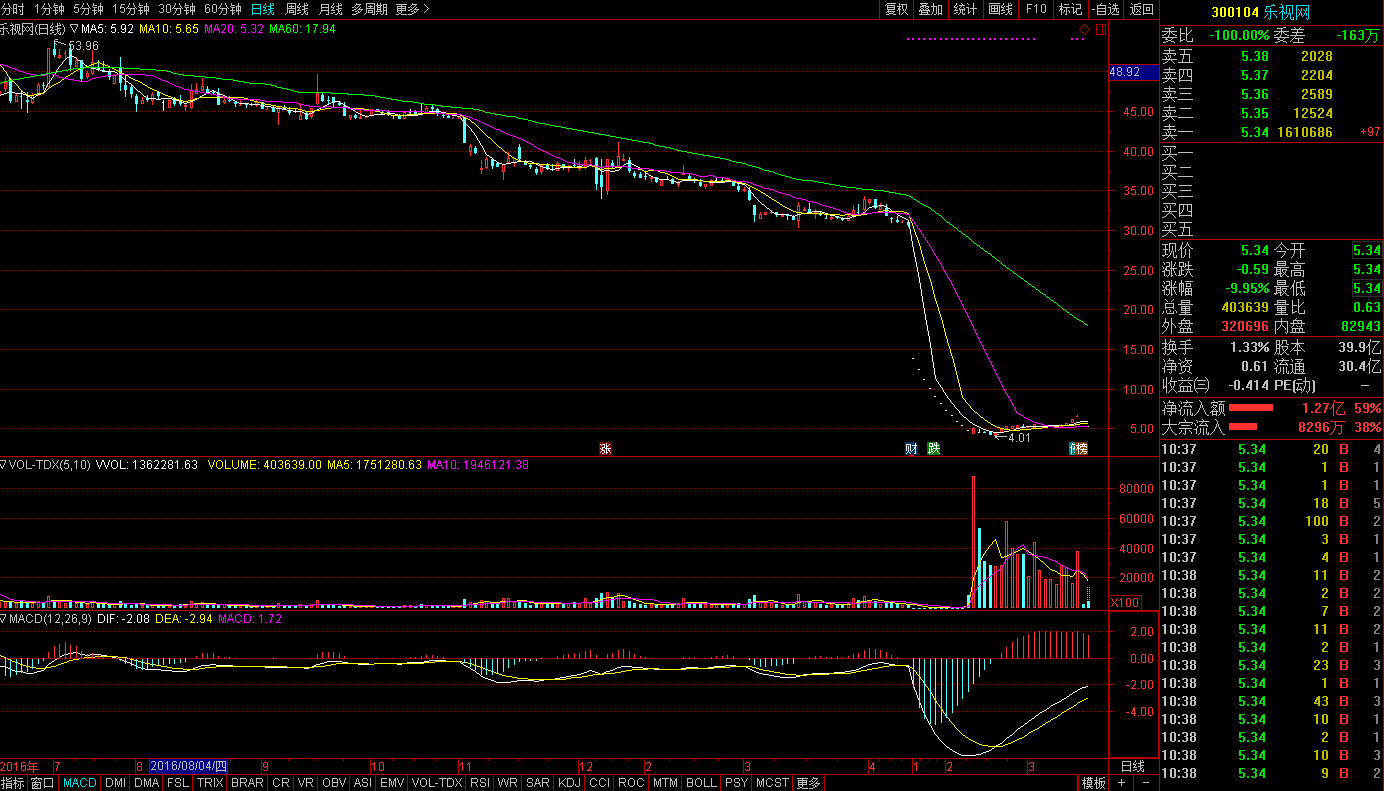This screenshot has height=791, width=1384.
Task: Click the red diamond icon above the chart
Action: (1085, 30)
